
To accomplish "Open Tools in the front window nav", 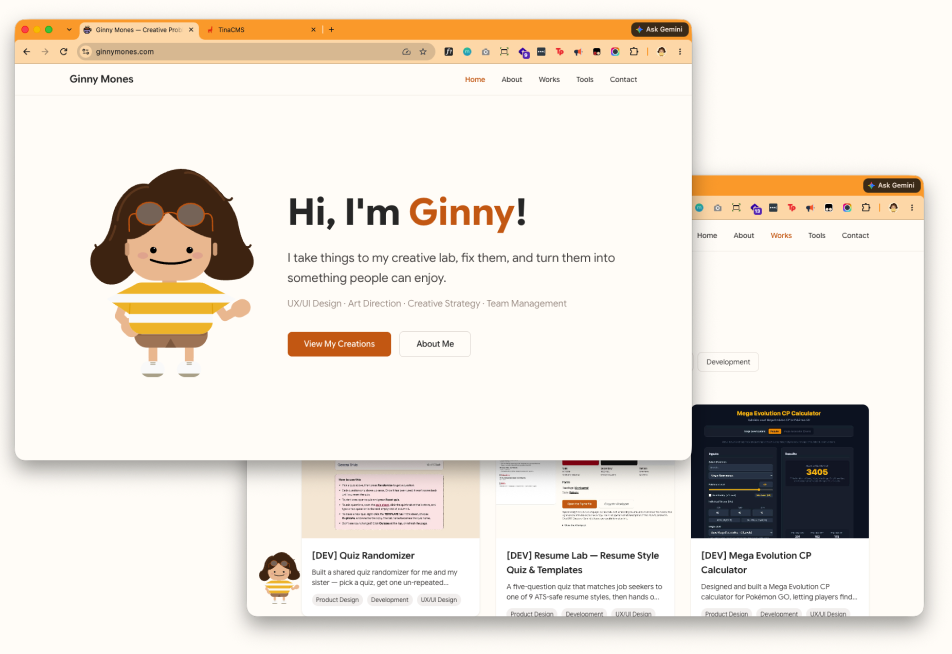I will [x=585, y=80].
